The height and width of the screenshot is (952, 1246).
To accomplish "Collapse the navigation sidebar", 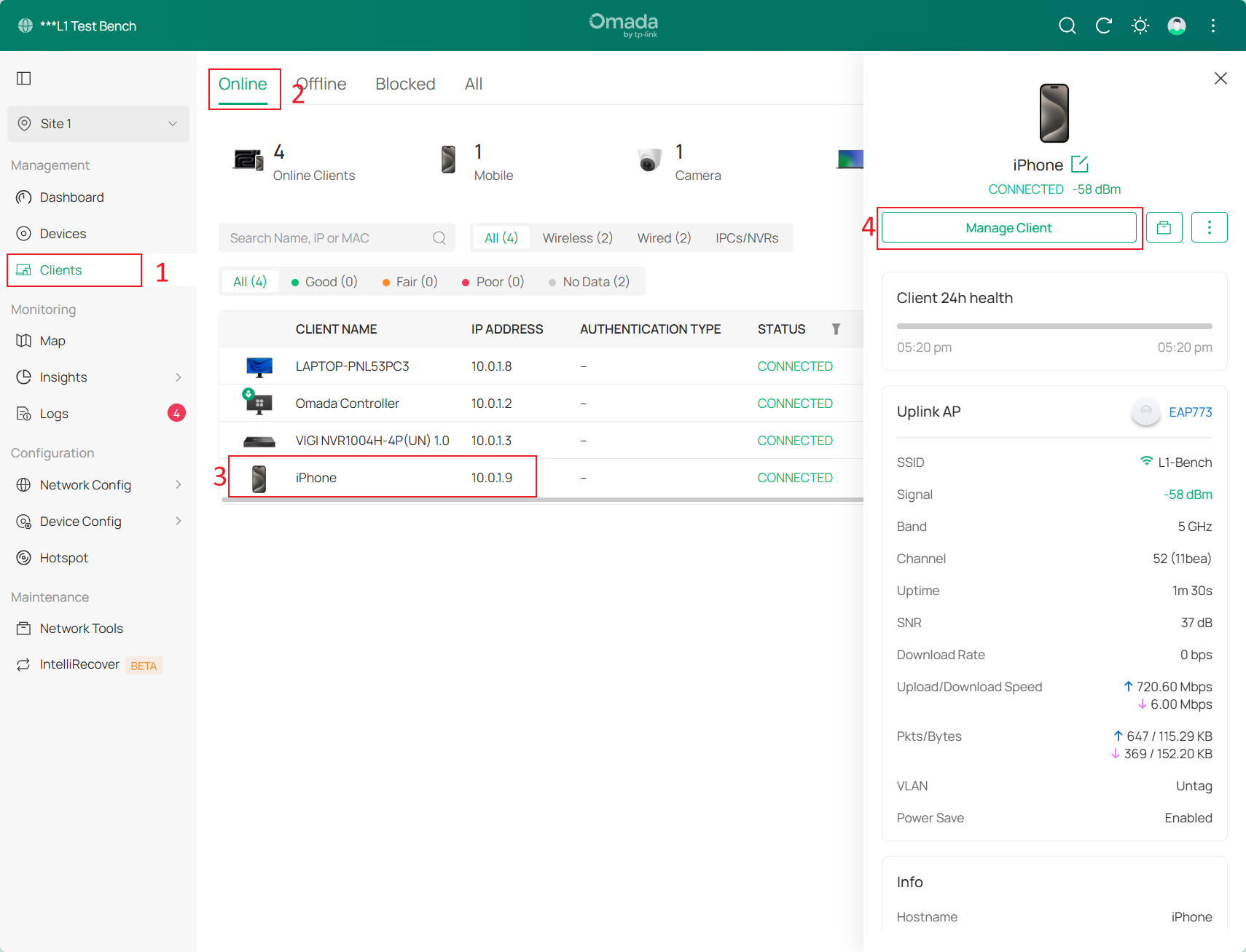I will tap(23, 77).
